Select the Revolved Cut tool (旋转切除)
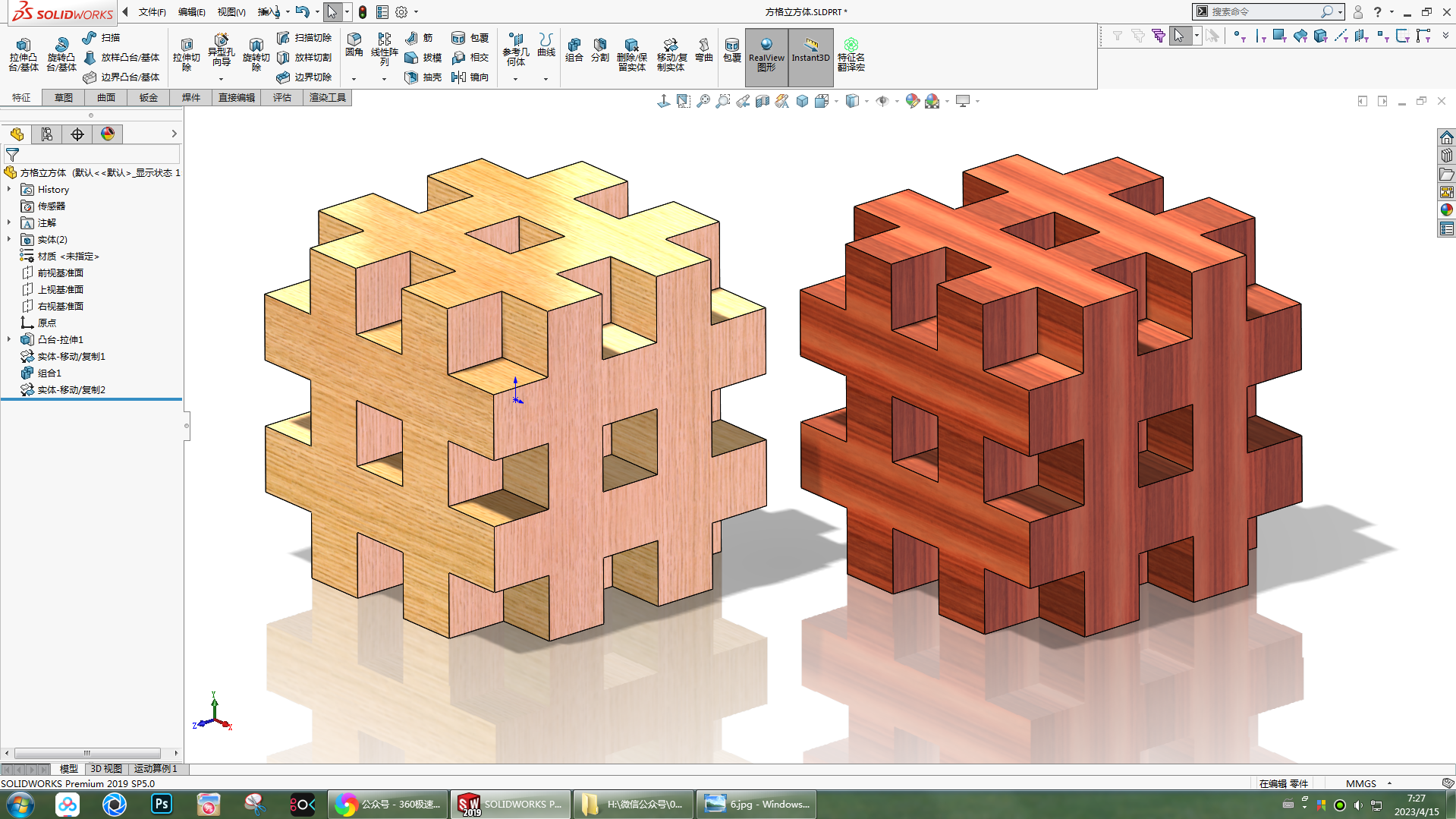Viewport: 1456px width, 819px height. tap(256, 55)
